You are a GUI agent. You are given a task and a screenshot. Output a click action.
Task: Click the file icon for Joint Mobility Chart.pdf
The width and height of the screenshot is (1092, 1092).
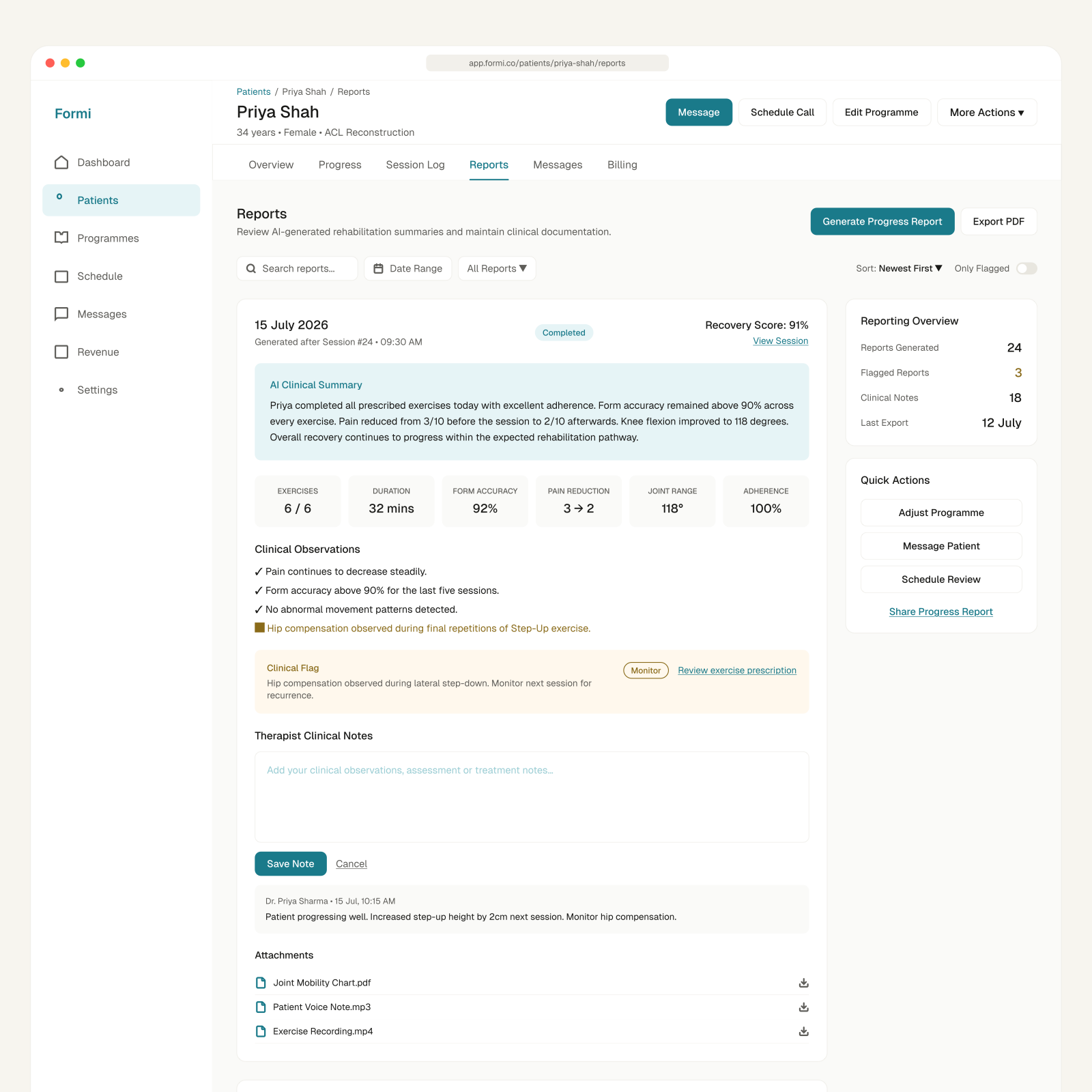coord(261,983)
